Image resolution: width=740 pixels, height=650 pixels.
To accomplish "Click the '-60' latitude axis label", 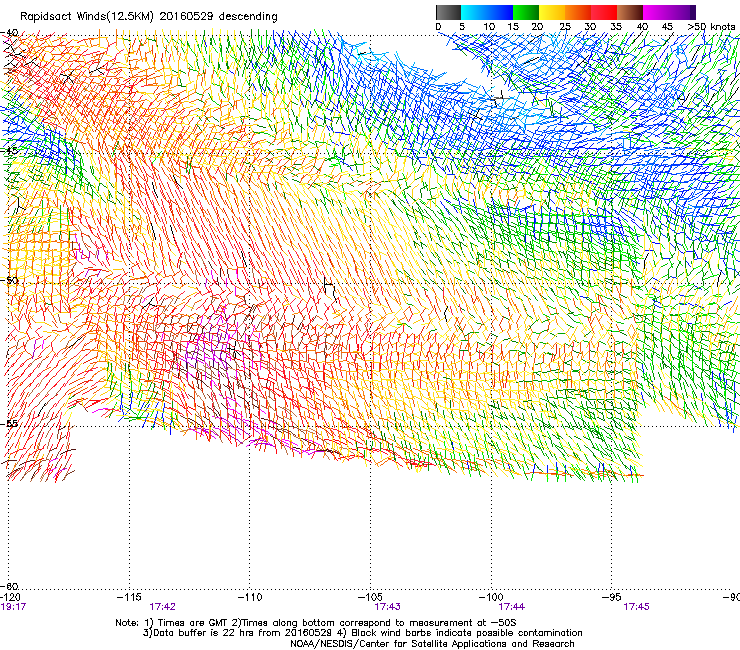I will (x=9, y=586).
